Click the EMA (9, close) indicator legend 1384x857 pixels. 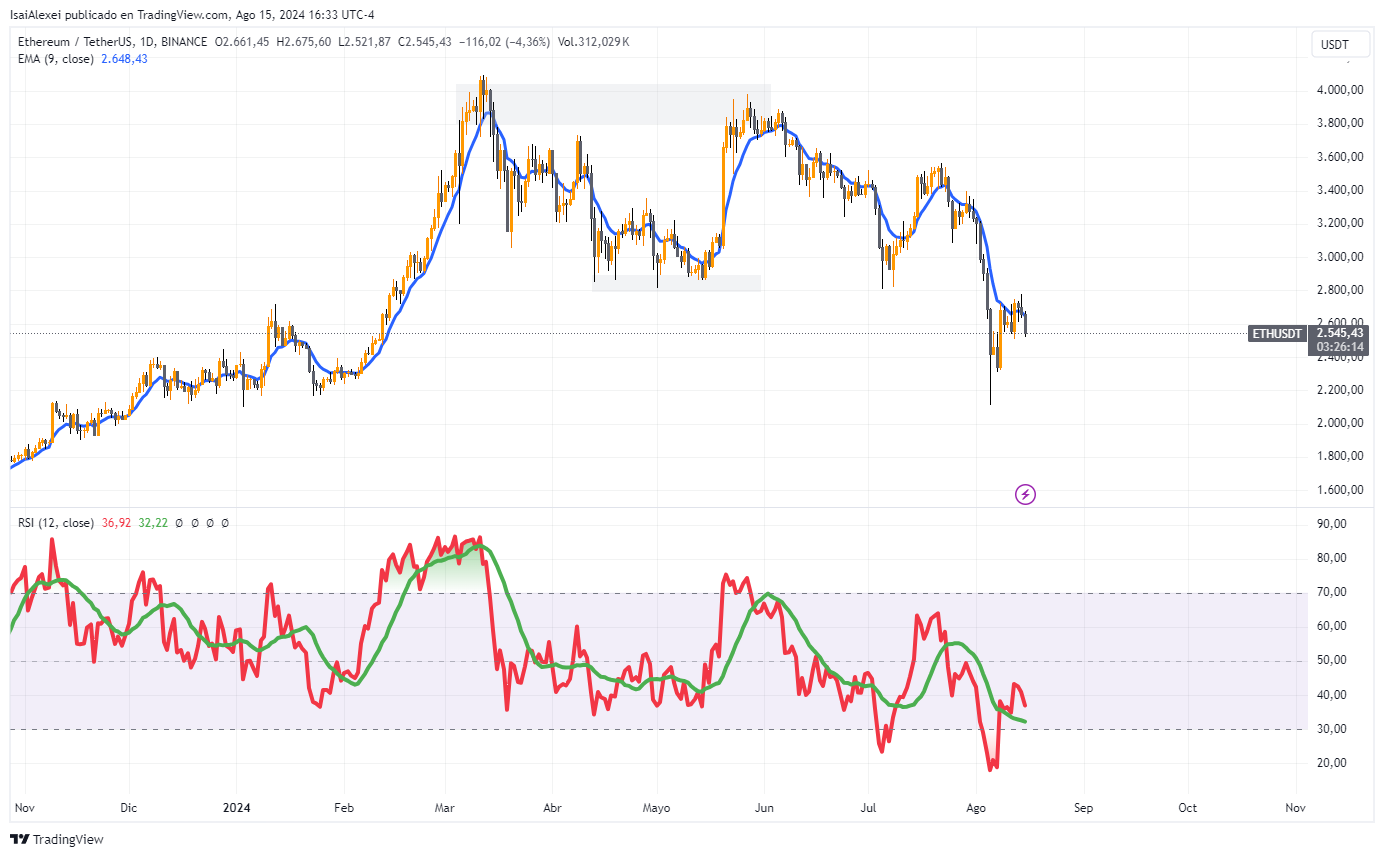[56, 59]
